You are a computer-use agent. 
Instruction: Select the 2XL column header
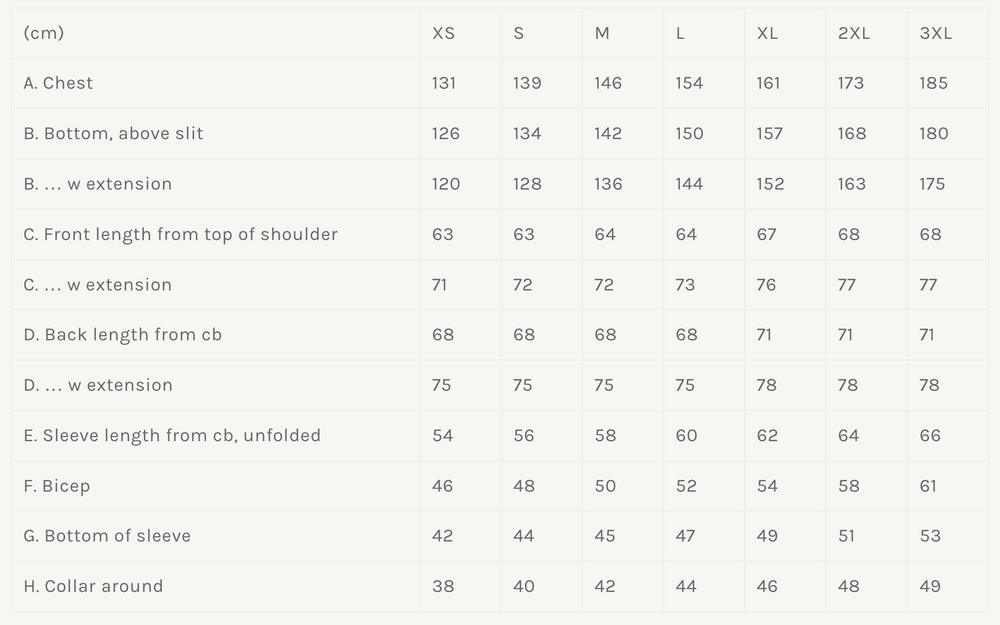click(x=854, y=33)
